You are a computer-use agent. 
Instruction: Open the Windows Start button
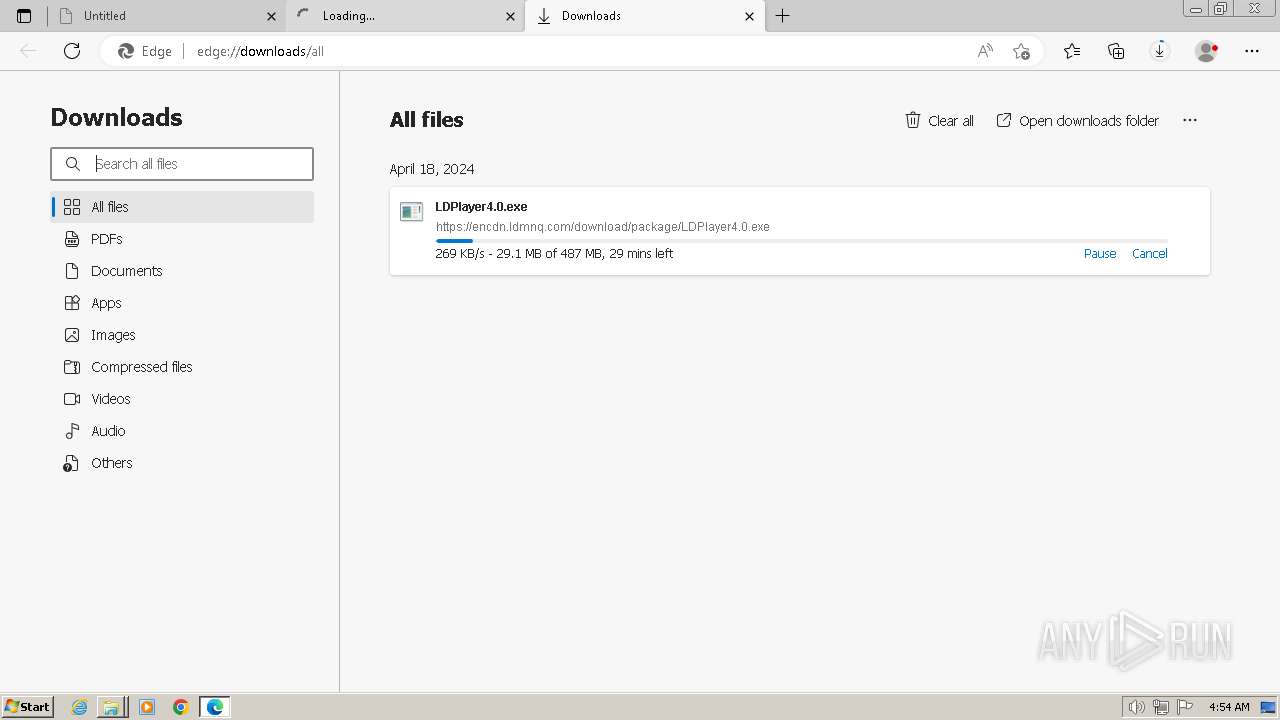[x=28, y=707]
